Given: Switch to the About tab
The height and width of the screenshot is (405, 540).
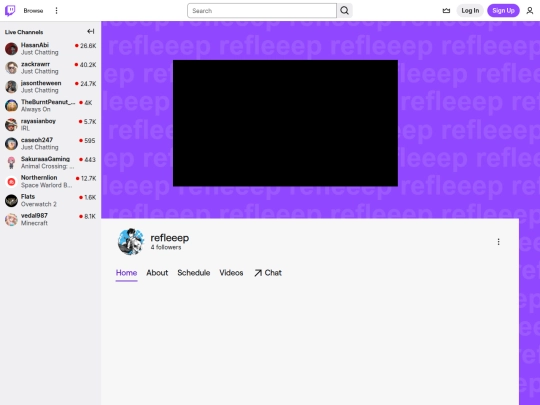Looking at the screenshot, I should (157, 273).
